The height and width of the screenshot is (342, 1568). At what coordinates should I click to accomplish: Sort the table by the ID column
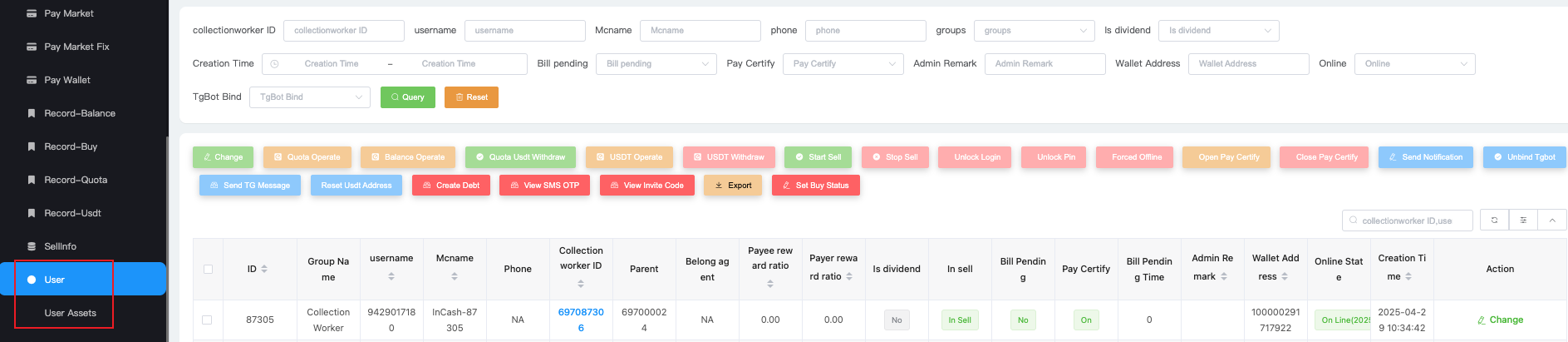coord(264,269)
